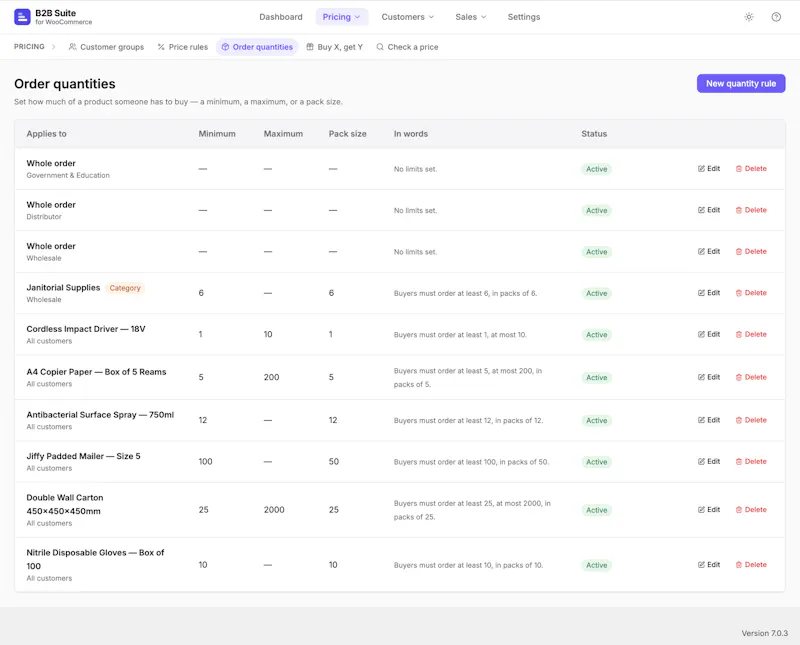
Task: Select Nitrile Disposable Gloves product name
Action: pyautogui.click(x=95, y=559)
